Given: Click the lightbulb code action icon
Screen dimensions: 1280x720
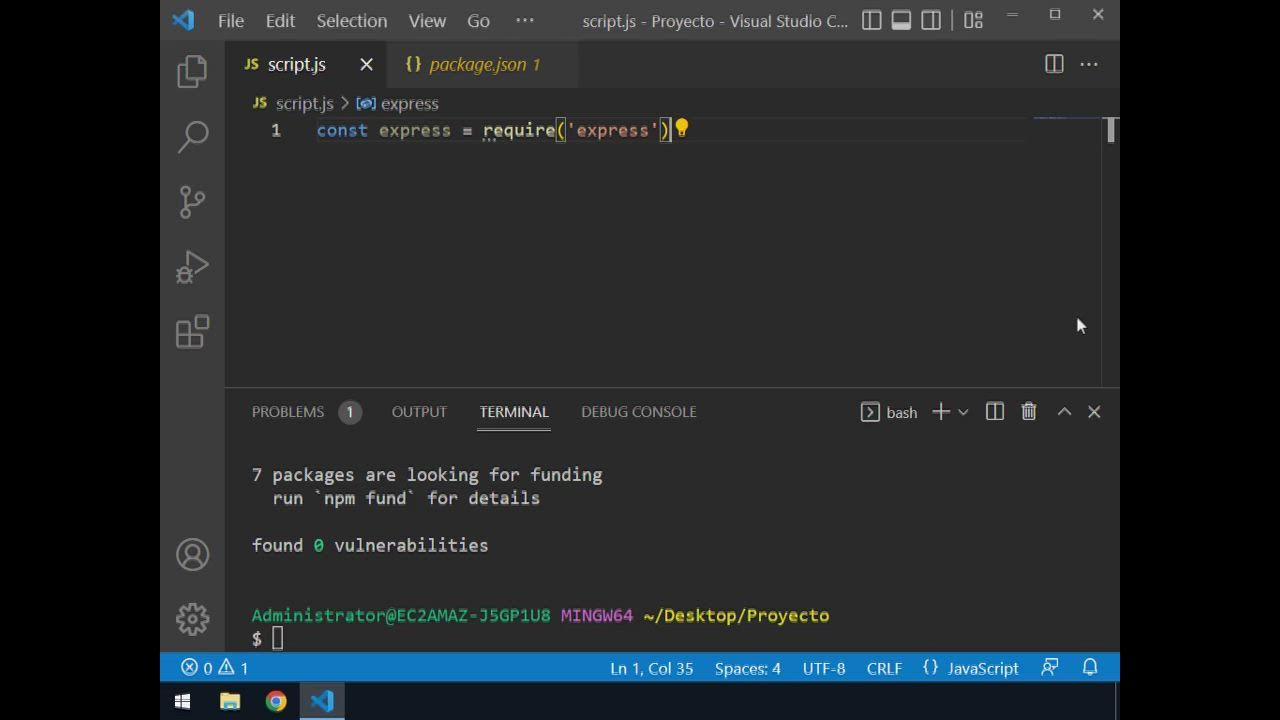Looking at the screenshot, I should point(681,129).
